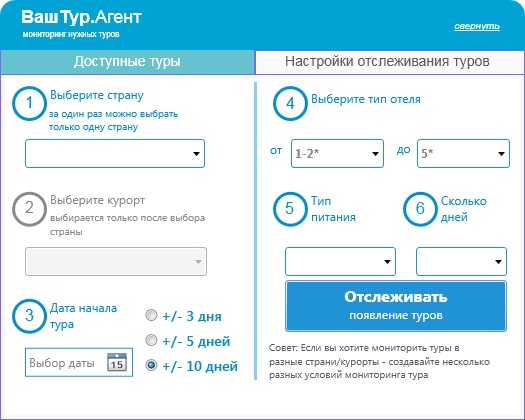Screen dimensions: 525x420
Task: Click the Выбор даты input field
Action: pyautogui.click(x=79, y=362)
